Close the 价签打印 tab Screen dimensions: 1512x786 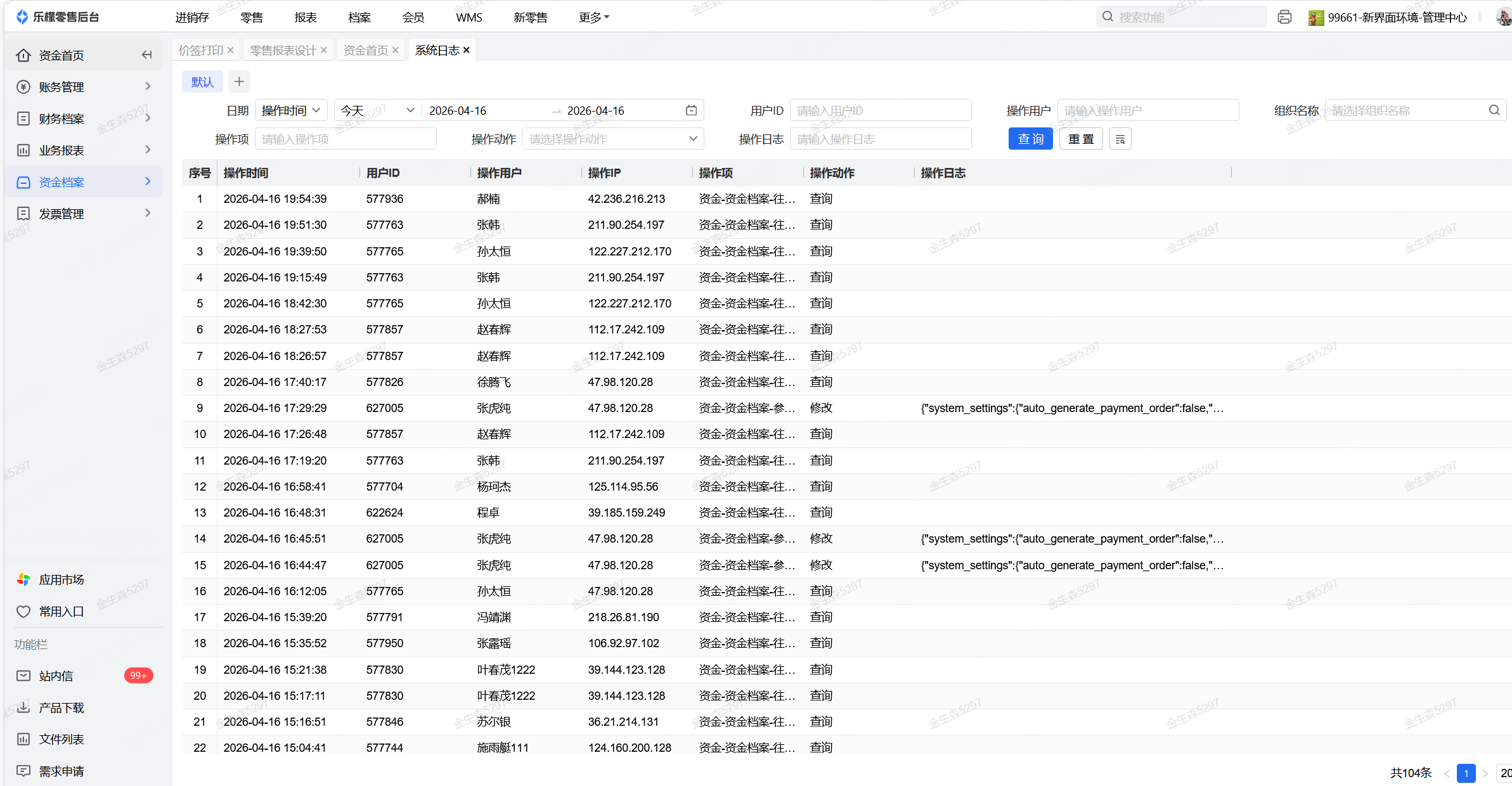coord(231,50)
